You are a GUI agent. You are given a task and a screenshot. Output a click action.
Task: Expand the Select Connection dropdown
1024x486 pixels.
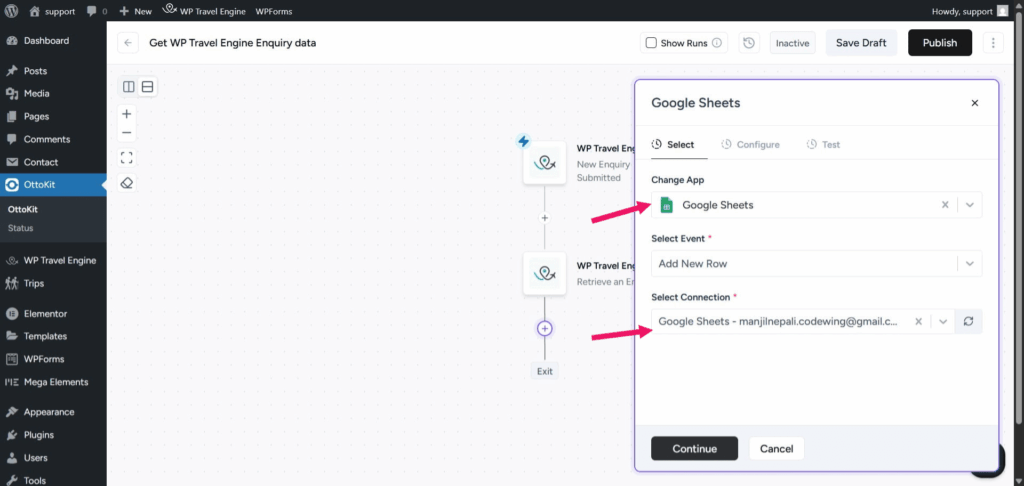(942, 321)
